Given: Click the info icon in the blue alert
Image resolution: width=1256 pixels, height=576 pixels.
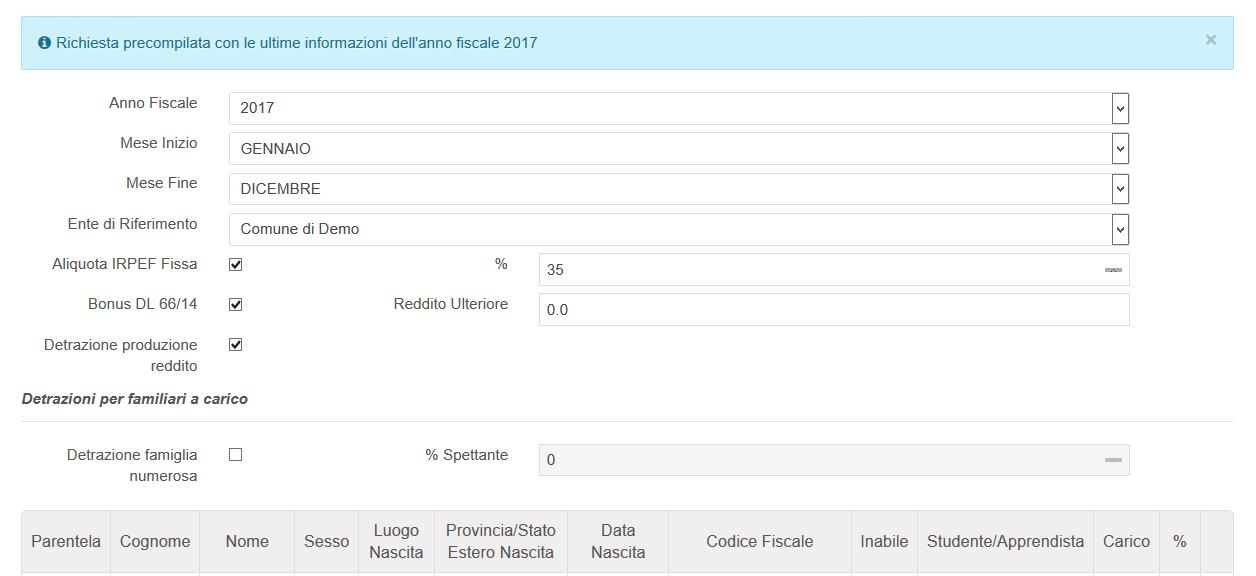Looking at the screenshot, I should (x=44, y=43).
